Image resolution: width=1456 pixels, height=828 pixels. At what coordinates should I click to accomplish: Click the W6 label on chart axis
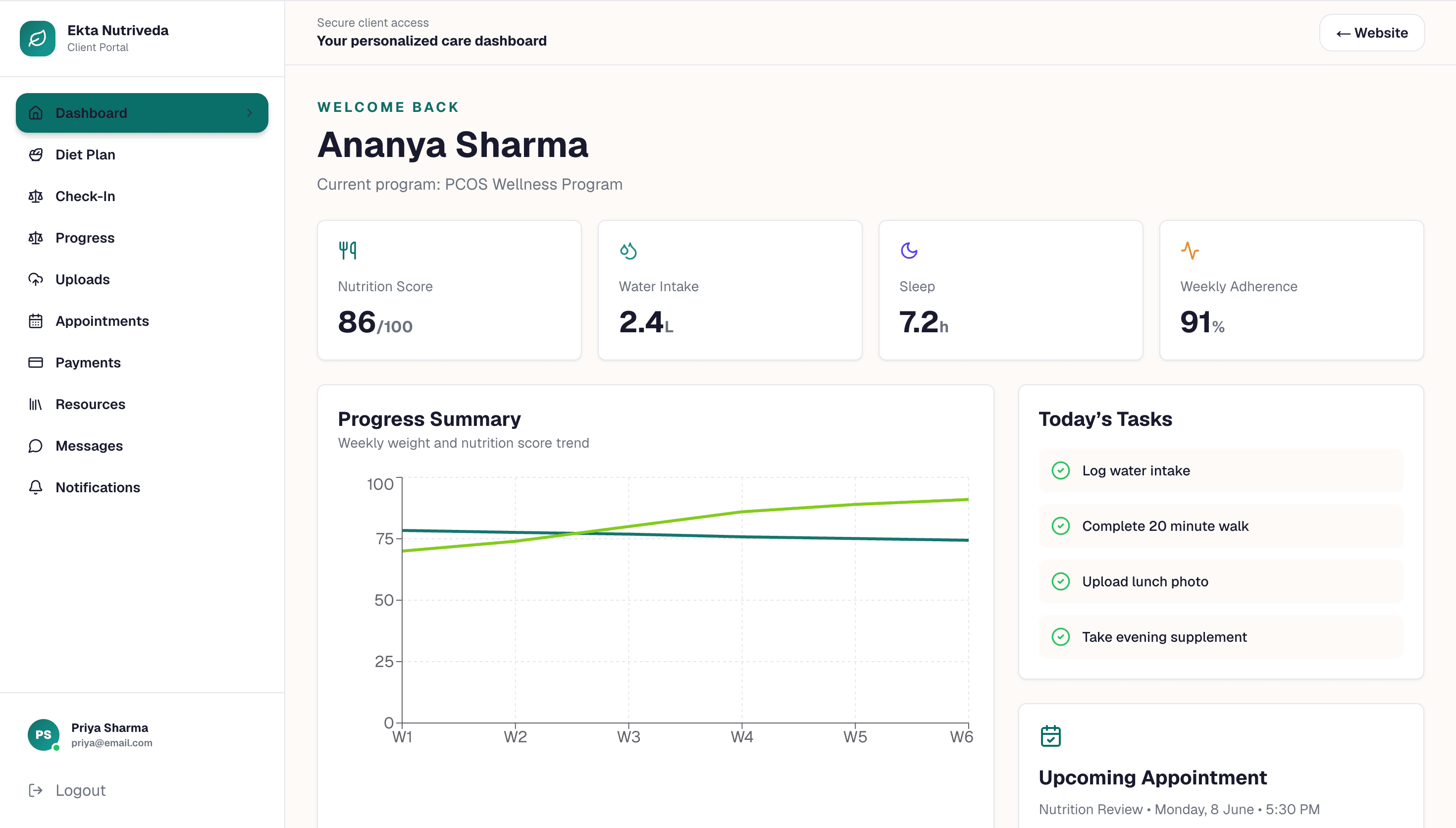point(961,737)
